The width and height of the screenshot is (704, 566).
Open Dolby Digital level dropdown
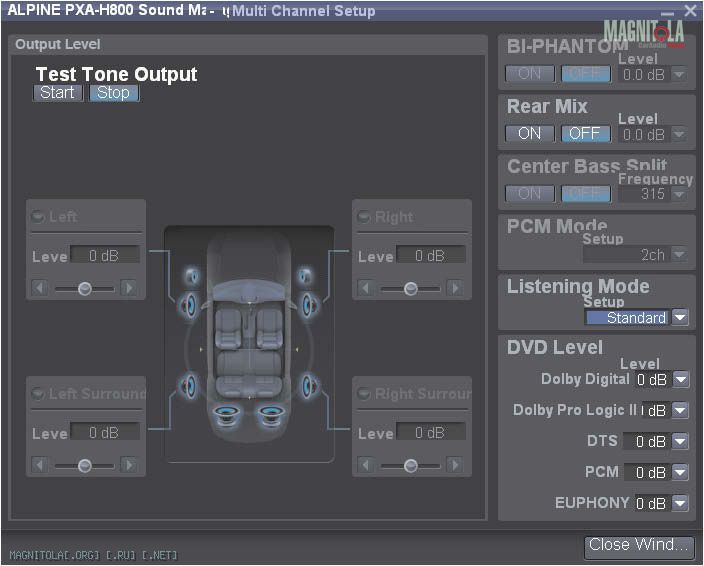(x=681, y=379)
